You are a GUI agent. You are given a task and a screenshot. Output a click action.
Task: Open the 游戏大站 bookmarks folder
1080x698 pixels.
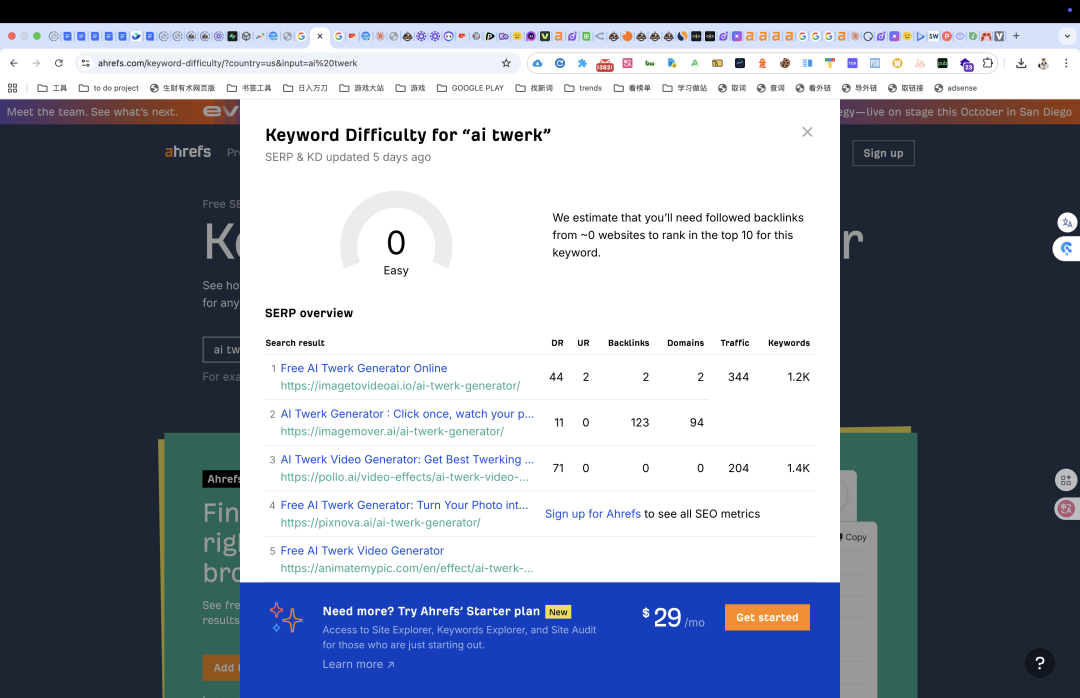click(362, 88)
